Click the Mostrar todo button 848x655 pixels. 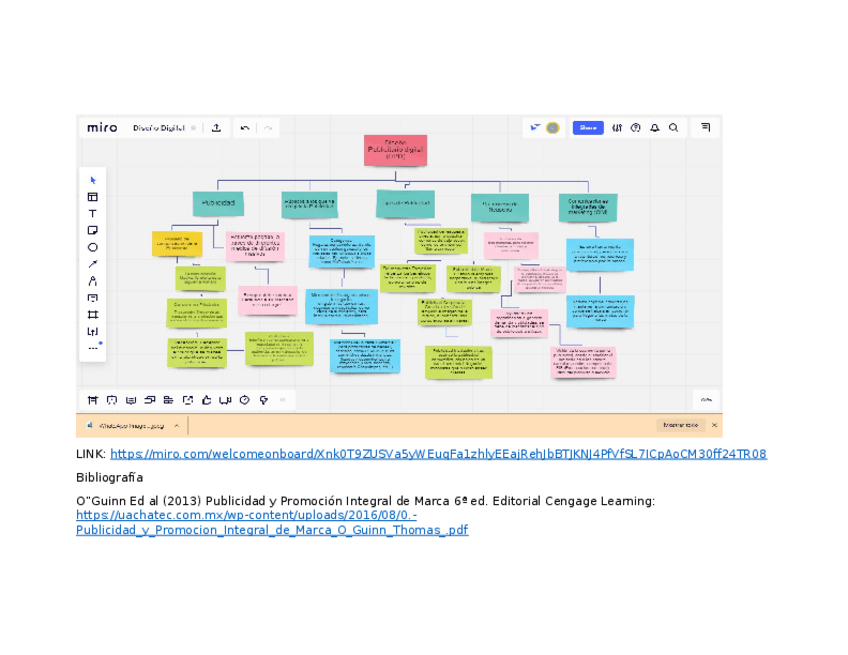(680, 425)
